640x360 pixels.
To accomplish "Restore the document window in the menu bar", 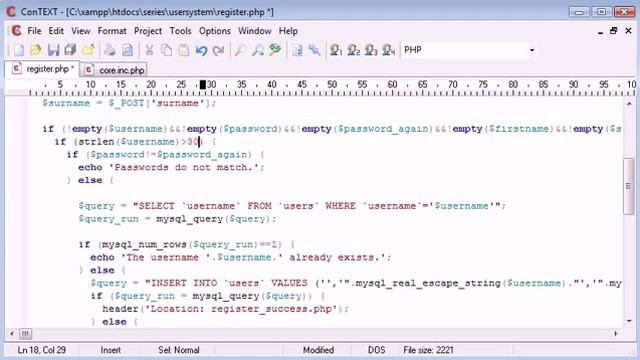I will pos(613,31).
